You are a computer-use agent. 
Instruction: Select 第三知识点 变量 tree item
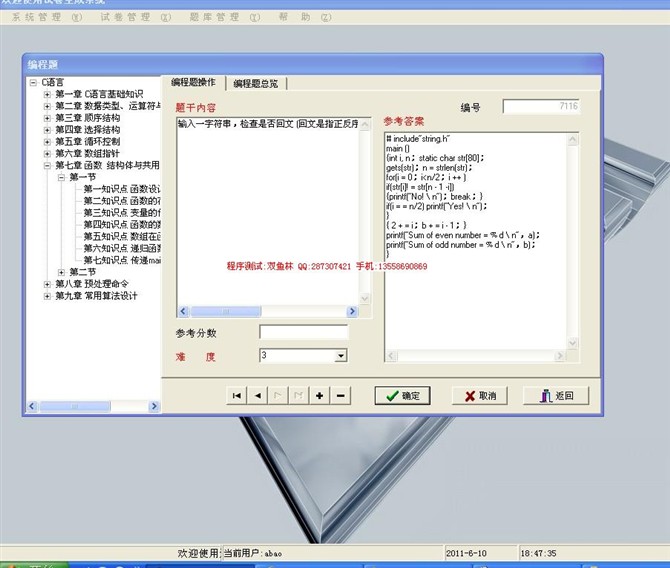click(122, 212)
